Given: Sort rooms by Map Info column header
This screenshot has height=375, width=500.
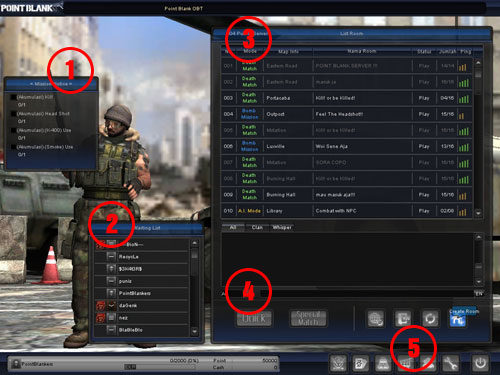Looking at the screenshot, I should [x=288, y=51].
